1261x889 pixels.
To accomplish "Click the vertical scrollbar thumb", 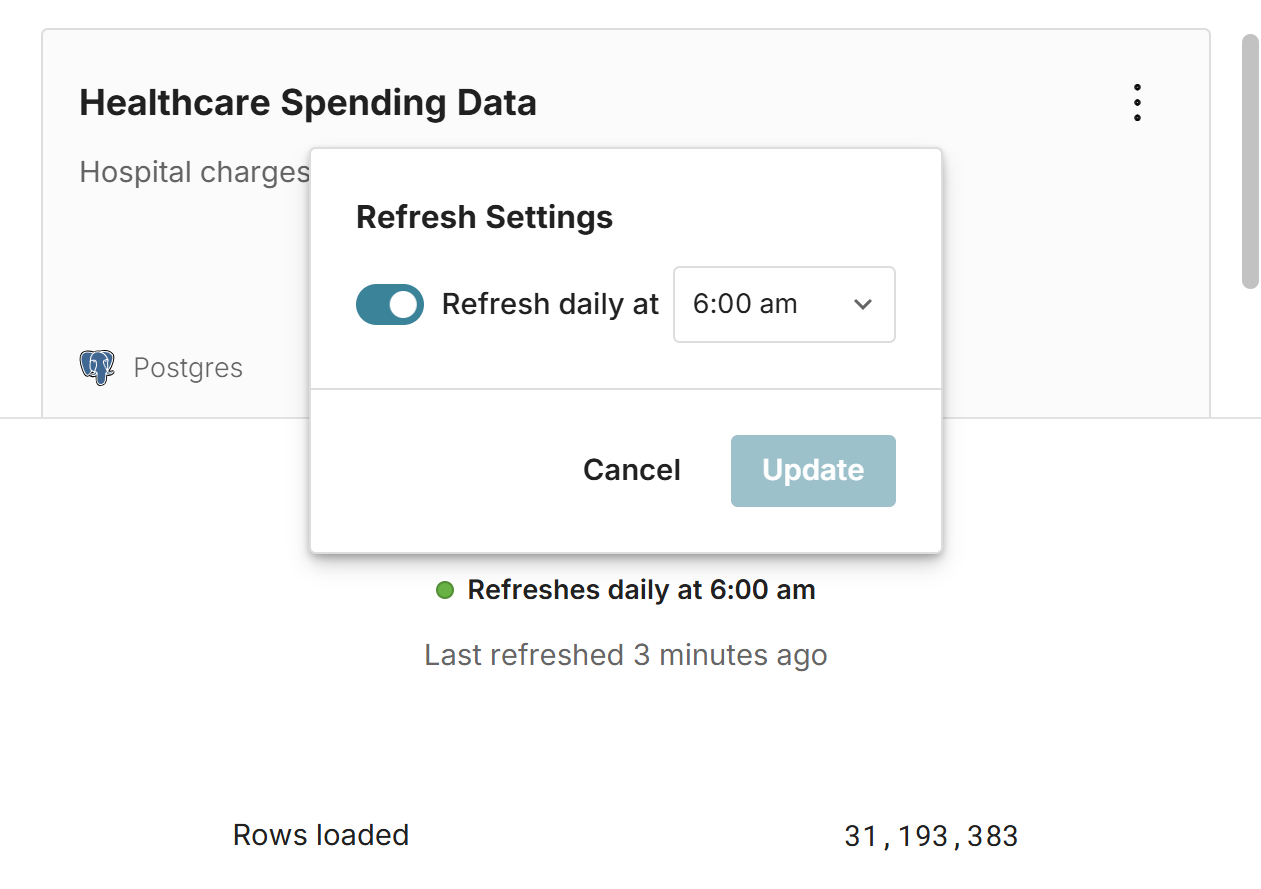I will [1250, 160].
